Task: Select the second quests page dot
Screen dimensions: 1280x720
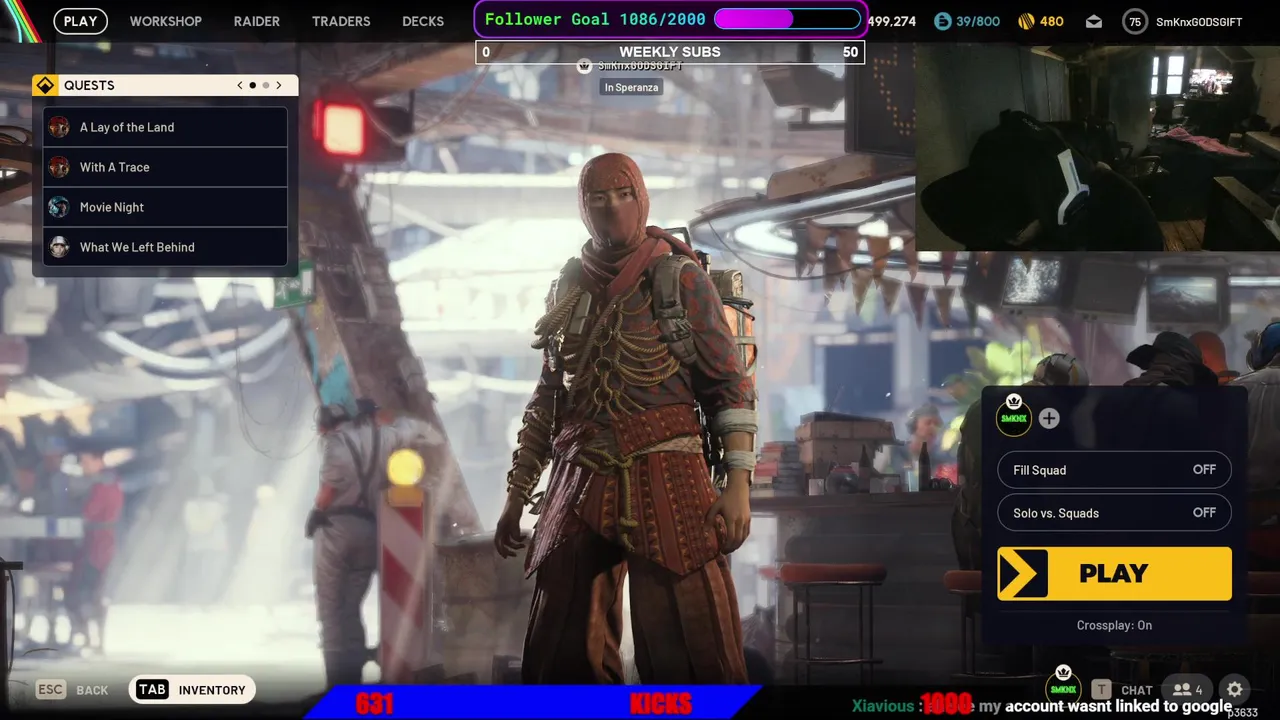Action: click(265, 85)
